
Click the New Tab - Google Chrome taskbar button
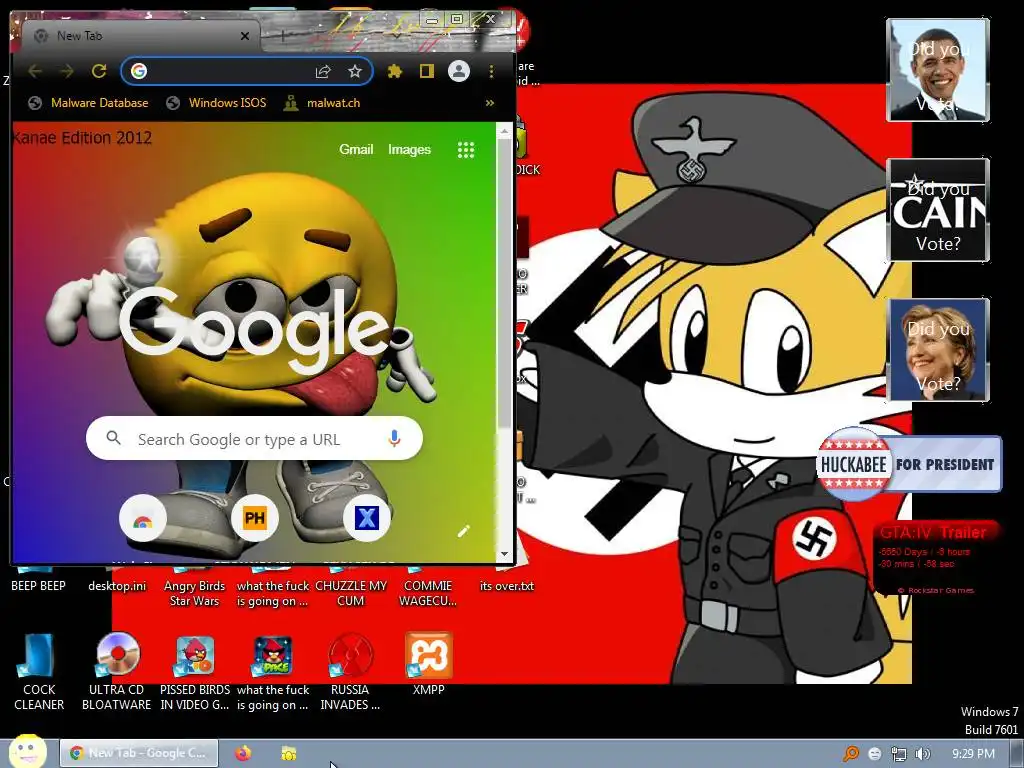coord(138,753)
